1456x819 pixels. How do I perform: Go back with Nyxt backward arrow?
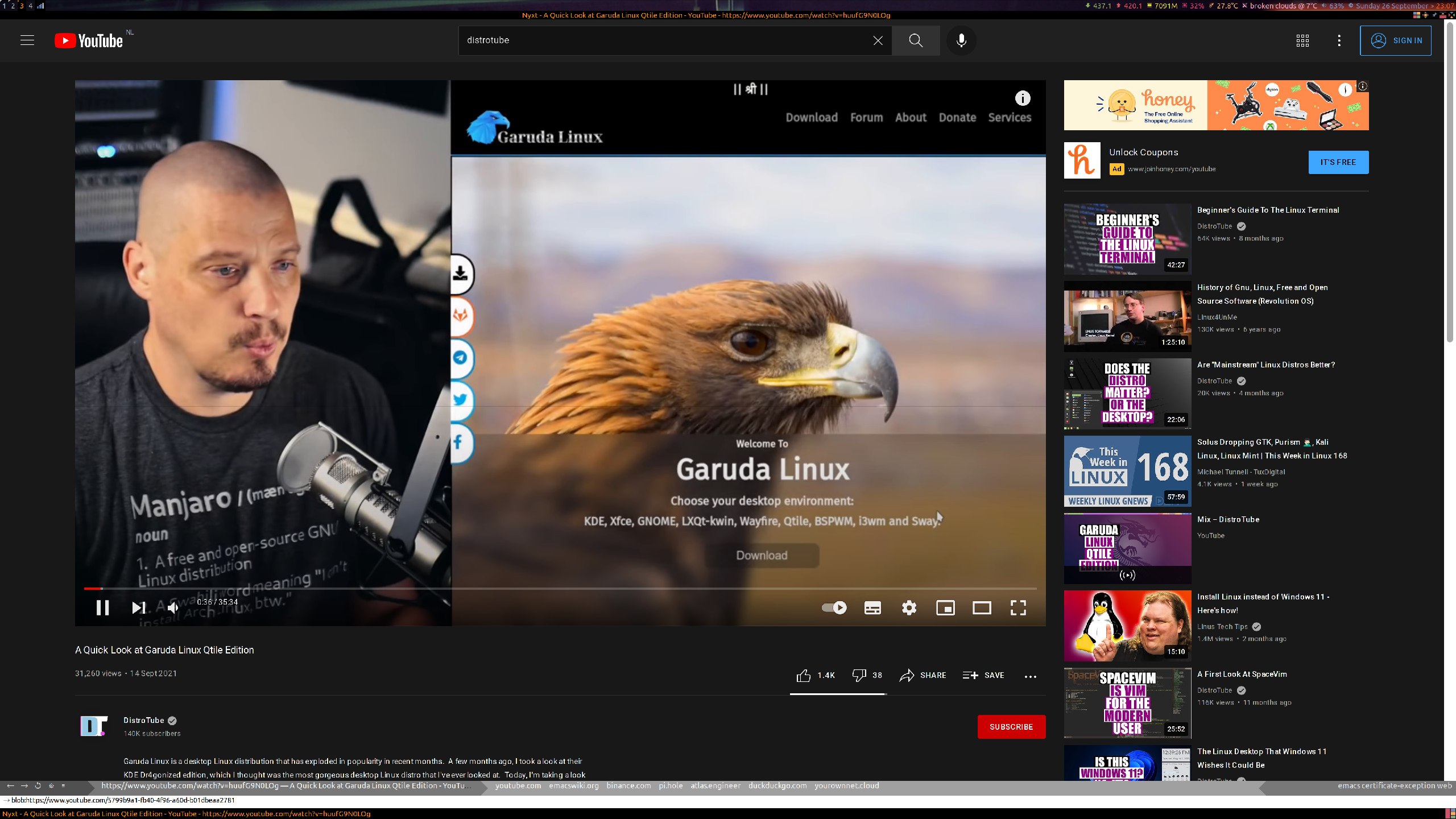(10, 785)
